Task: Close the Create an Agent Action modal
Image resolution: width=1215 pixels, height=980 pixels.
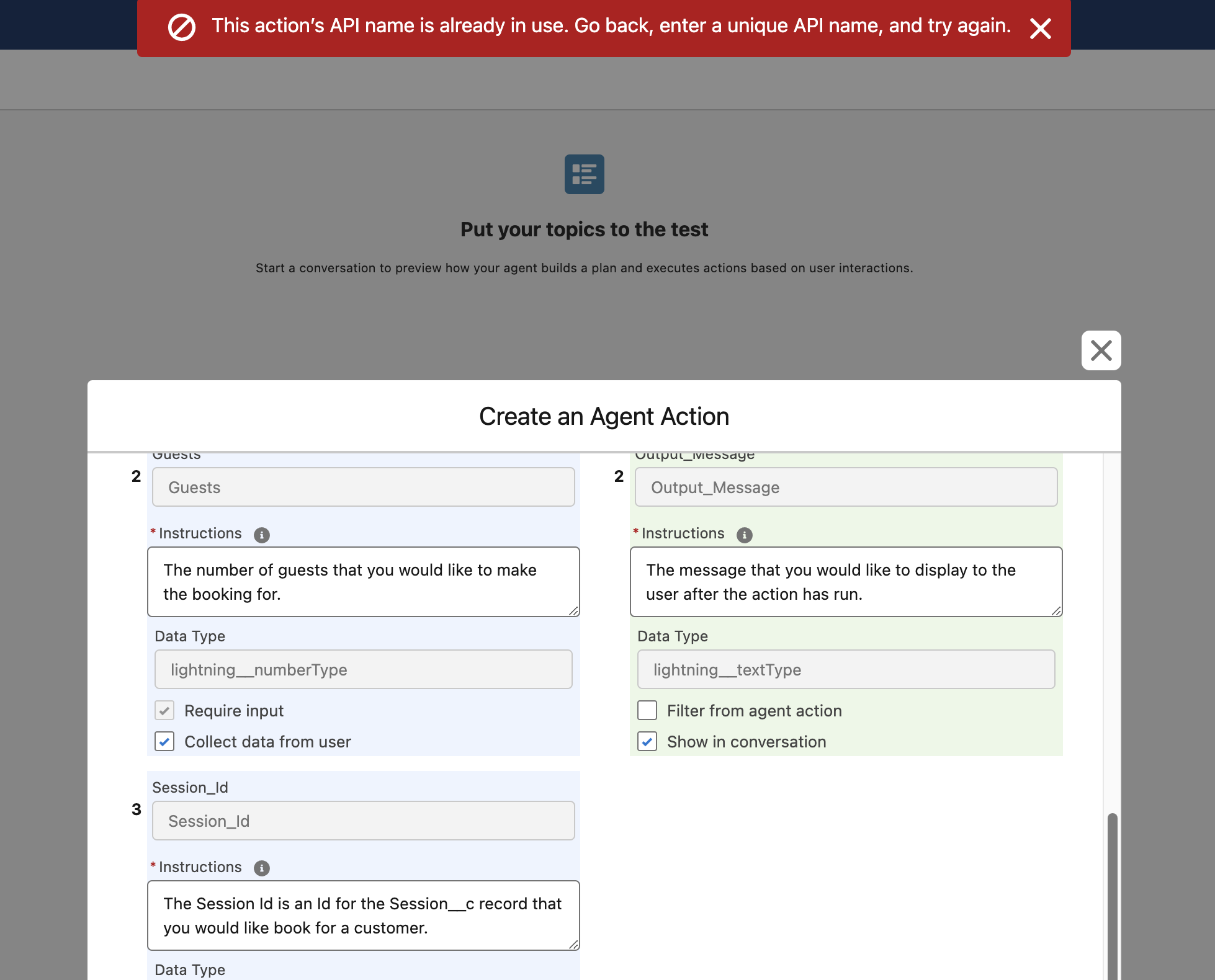Action: click(1101, 350)
